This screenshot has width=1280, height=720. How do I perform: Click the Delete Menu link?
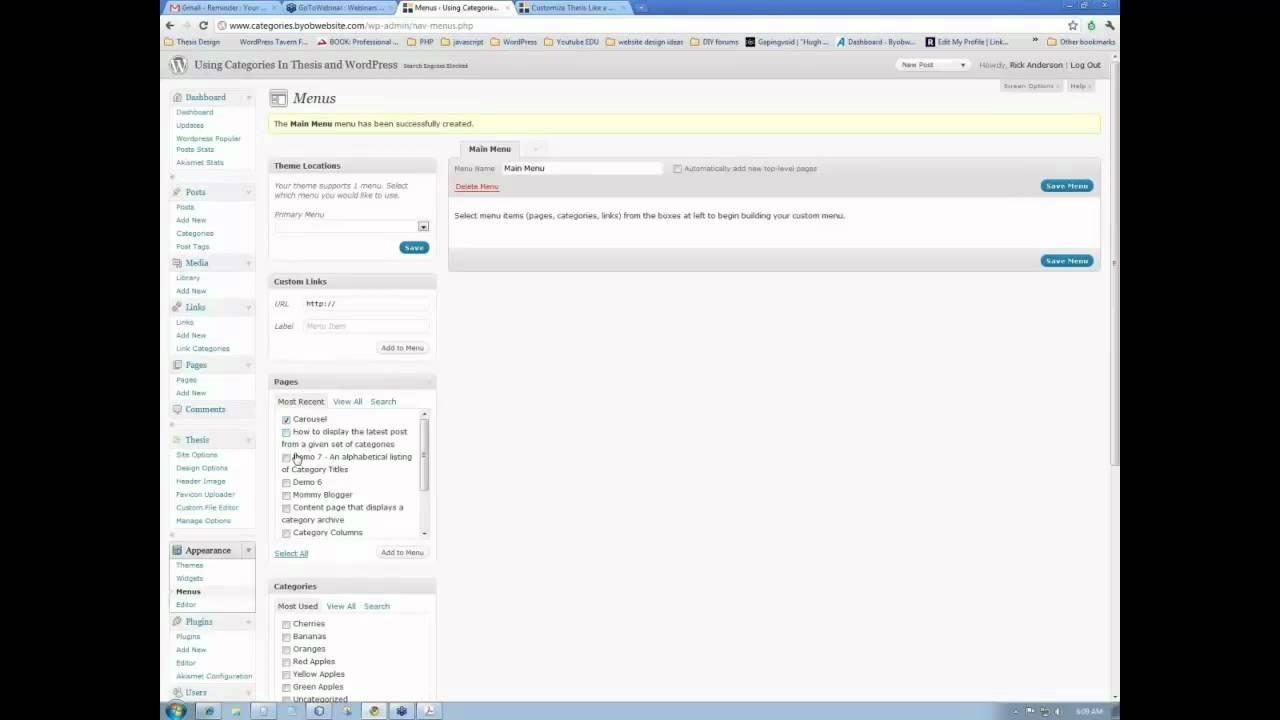pos(477,187)
